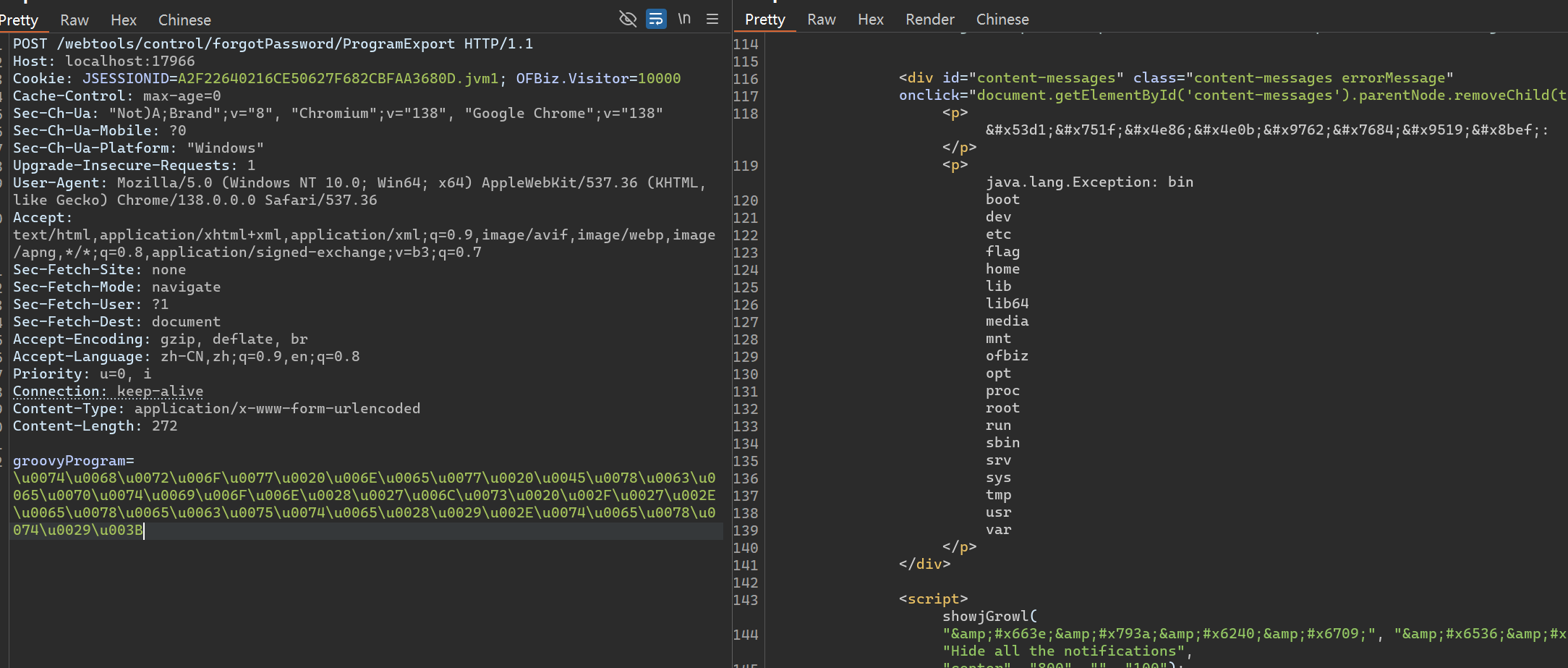Click the 'usr' entry in response output
The image size is (1568, 668).
point(998,512)
